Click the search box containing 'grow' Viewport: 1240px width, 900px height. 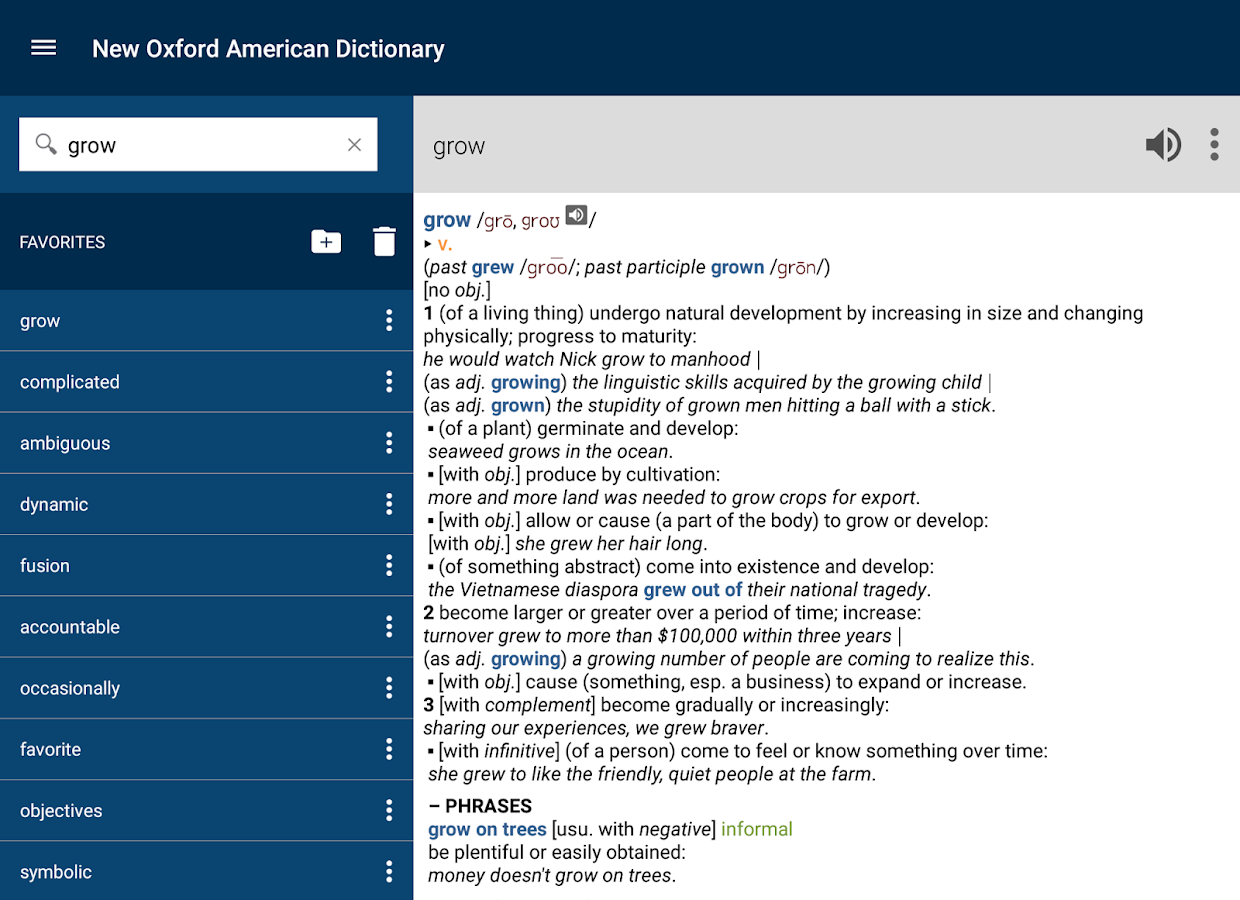click(x=198, y=145)
